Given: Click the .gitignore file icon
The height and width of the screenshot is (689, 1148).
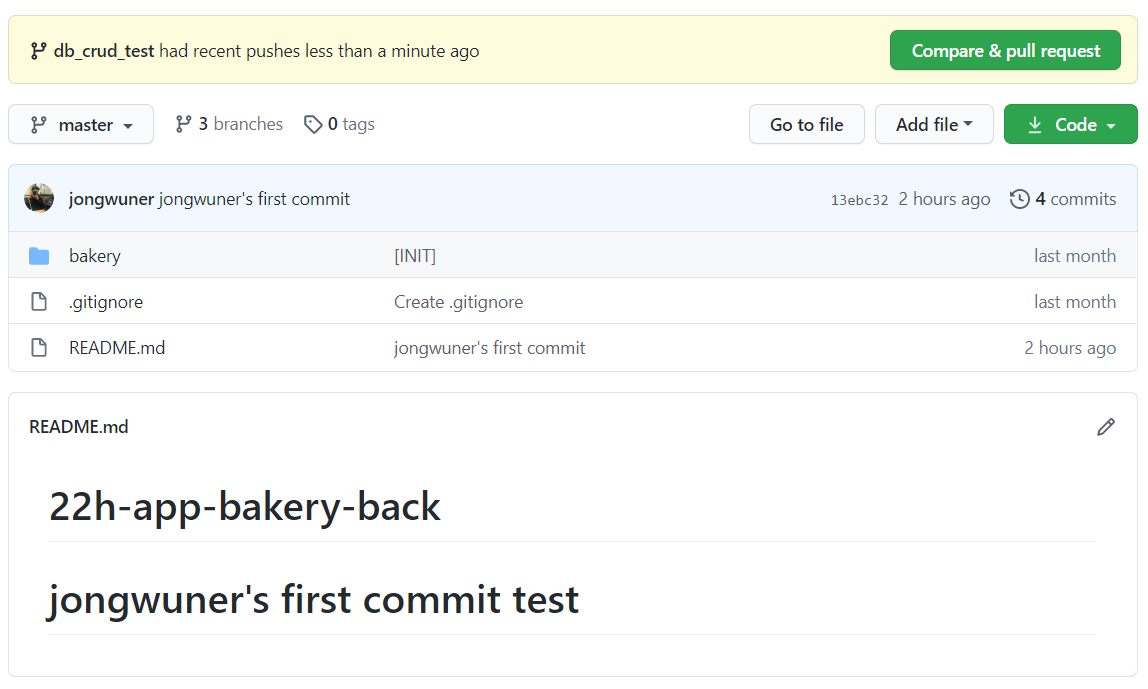Looking at the screenshot, I should [39, 302].
